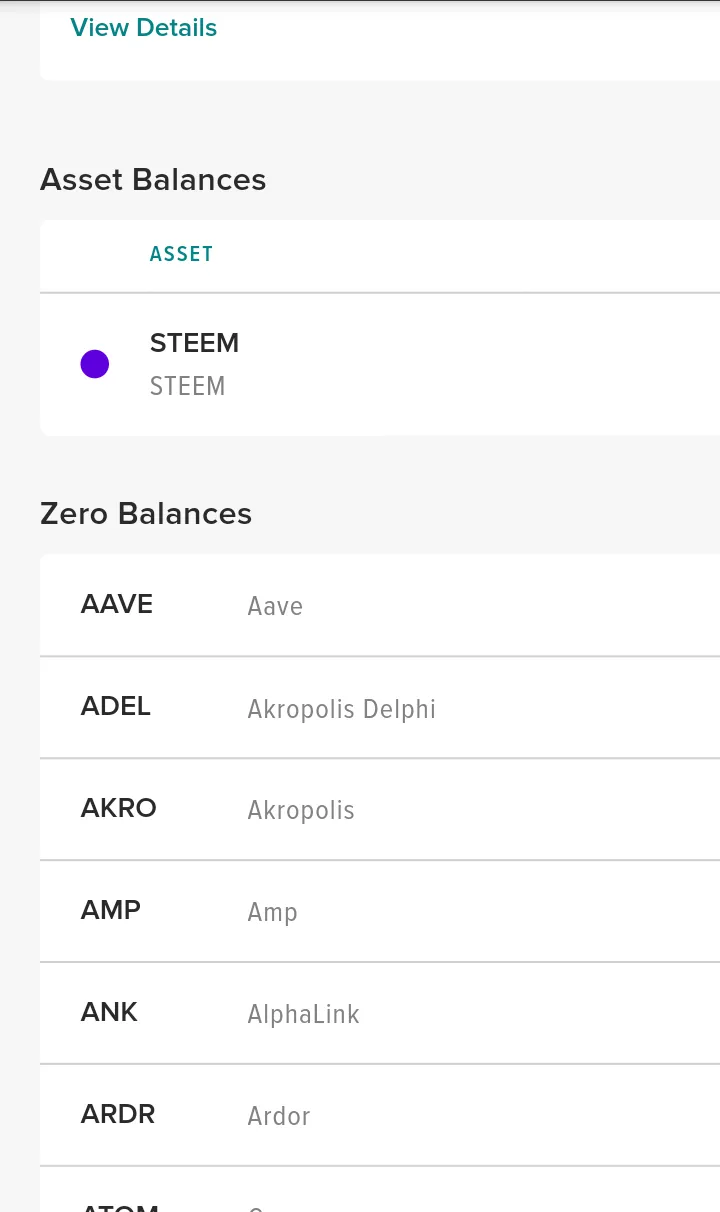720x1212 pixels.
Task: Select the Akropolis Delphi asset name
Action: [342, 709]
